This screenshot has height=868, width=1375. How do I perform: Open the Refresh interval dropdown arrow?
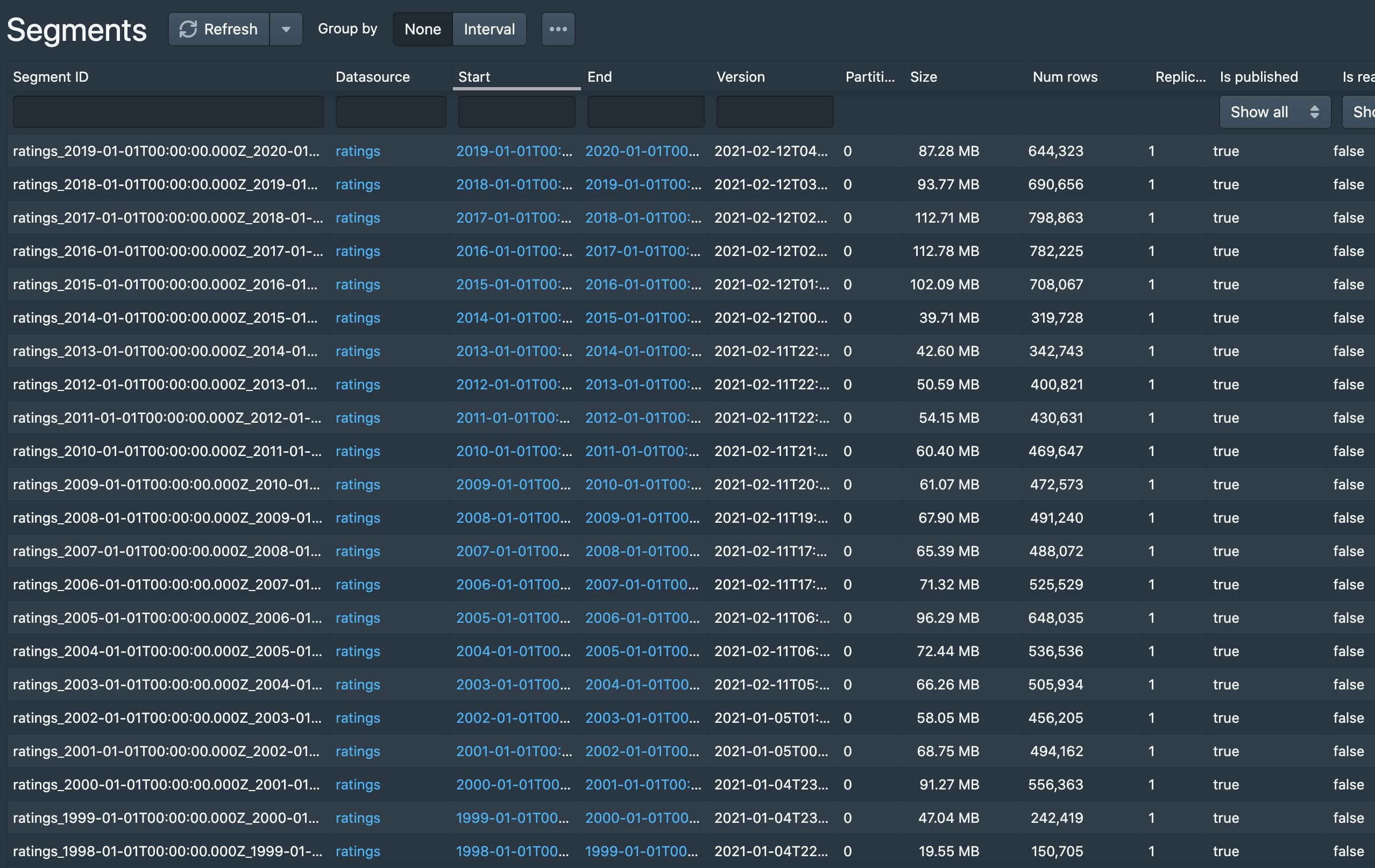coord(286,29)
